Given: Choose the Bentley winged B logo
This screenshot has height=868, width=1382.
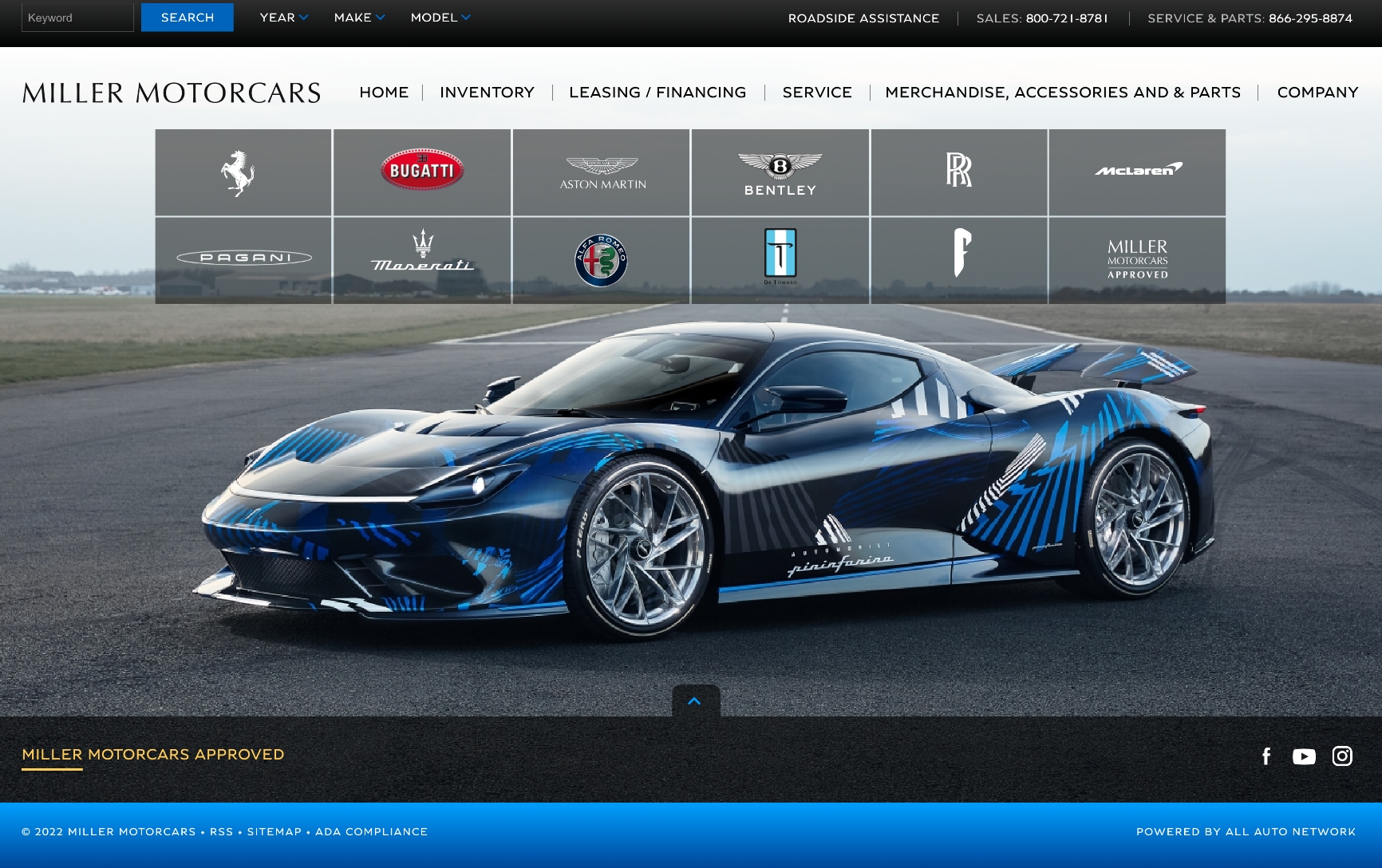Looking at the screenshot, I should 780,172.
